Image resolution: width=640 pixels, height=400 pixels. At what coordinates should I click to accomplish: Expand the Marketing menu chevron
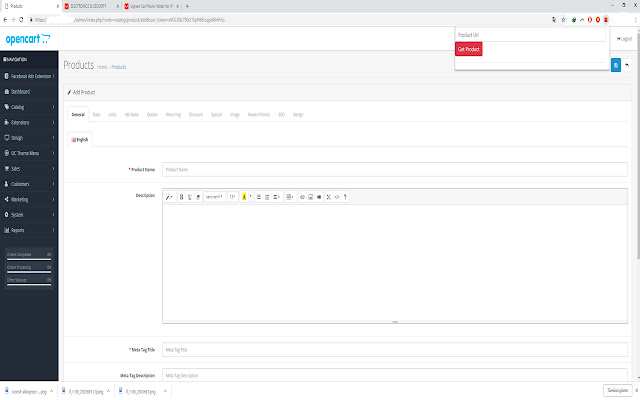(53, 199)
